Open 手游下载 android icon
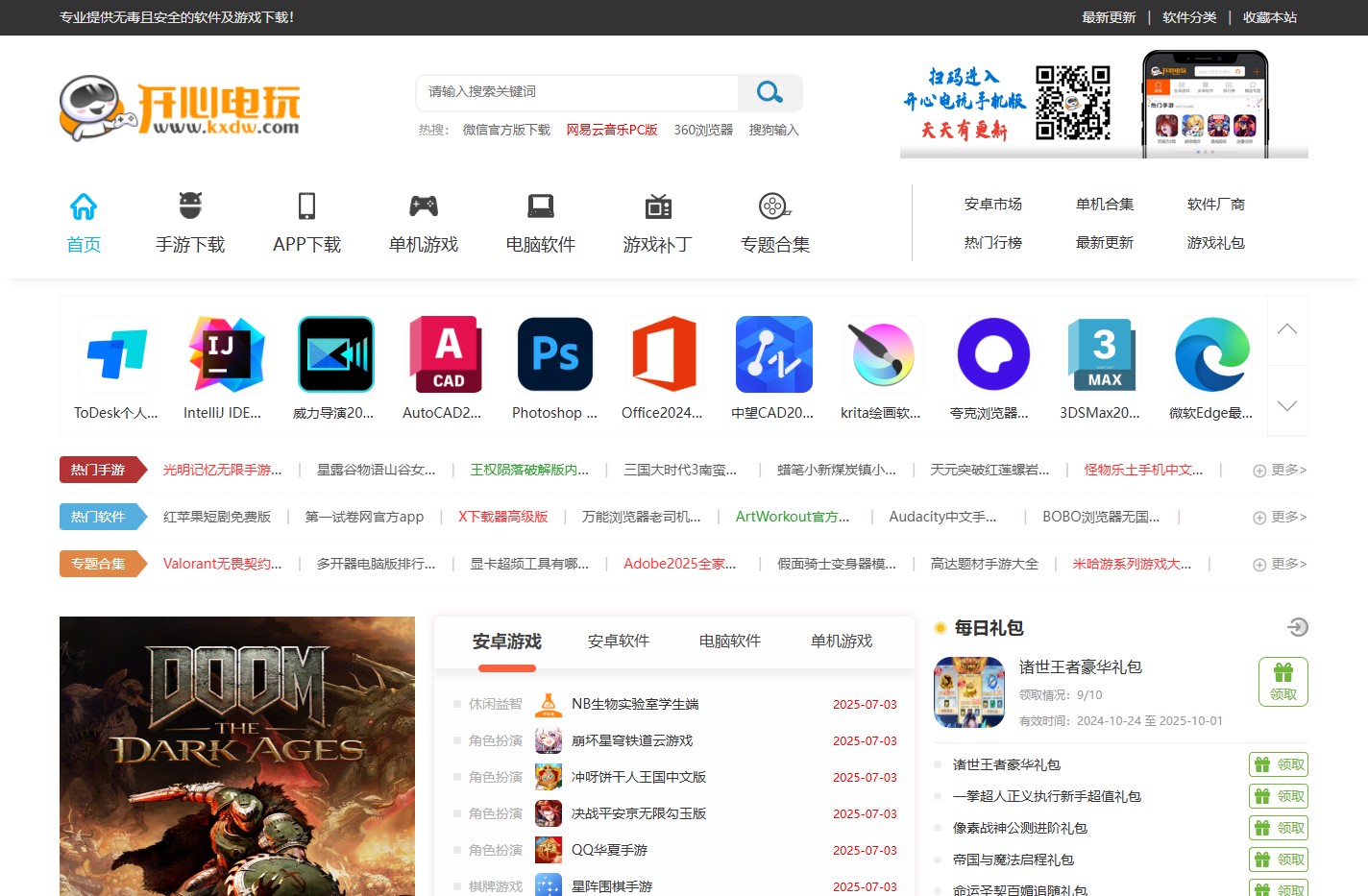Viewport: 1368px width, 896px height. 190,206
